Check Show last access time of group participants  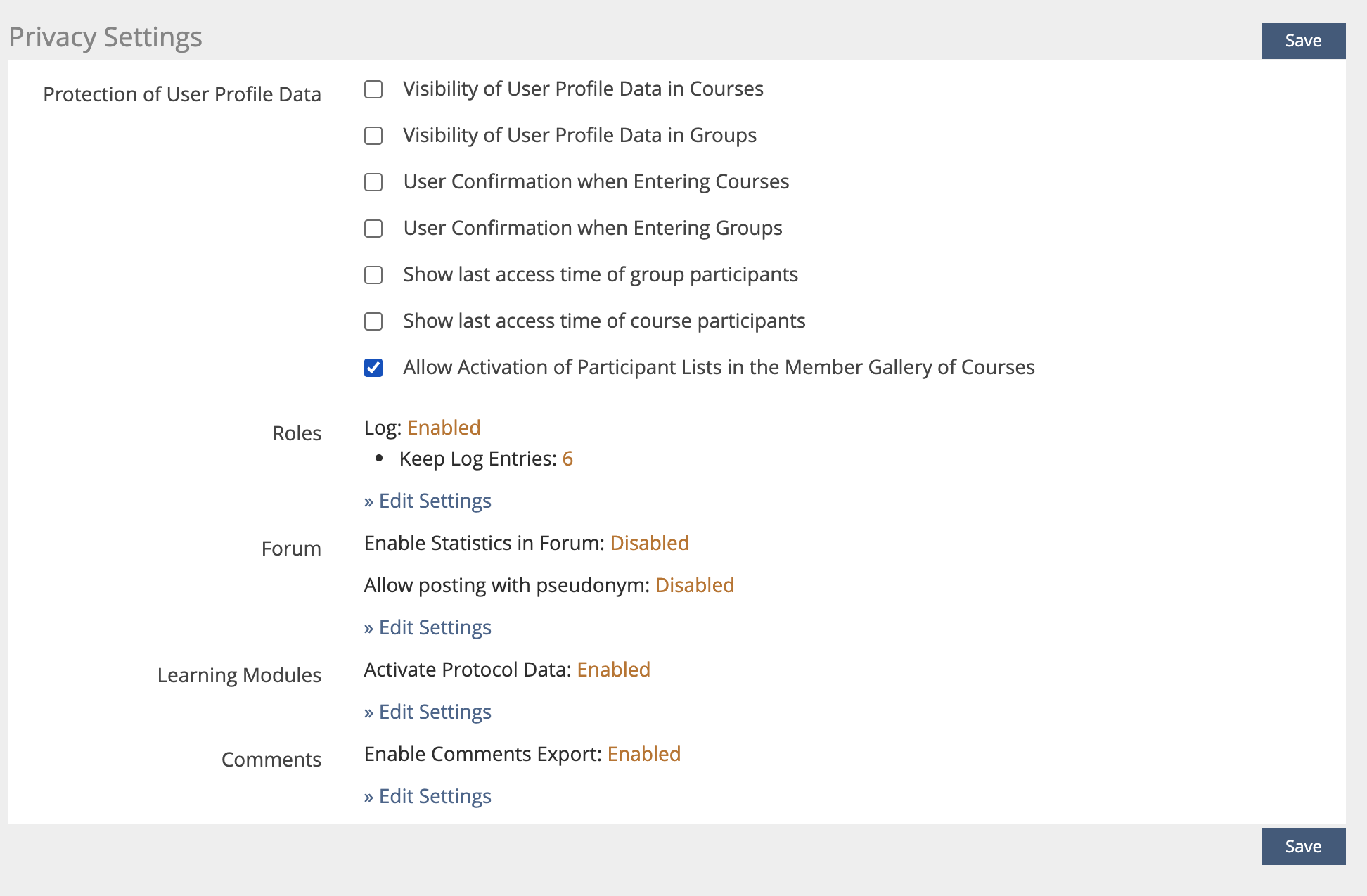[373, 275]
